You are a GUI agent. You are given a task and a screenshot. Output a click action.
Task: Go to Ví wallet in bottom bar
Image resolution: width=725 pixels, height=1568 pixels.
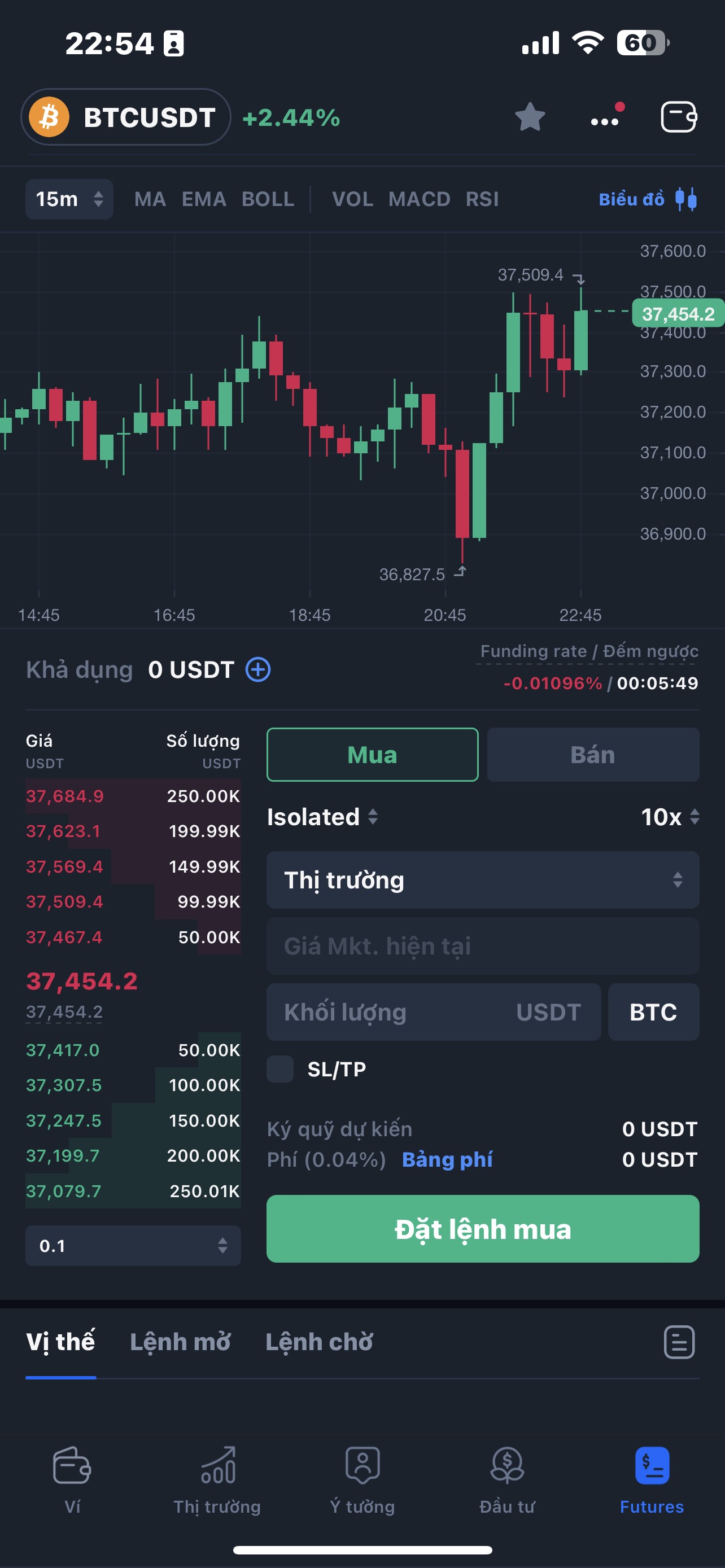click(72, 1479)
